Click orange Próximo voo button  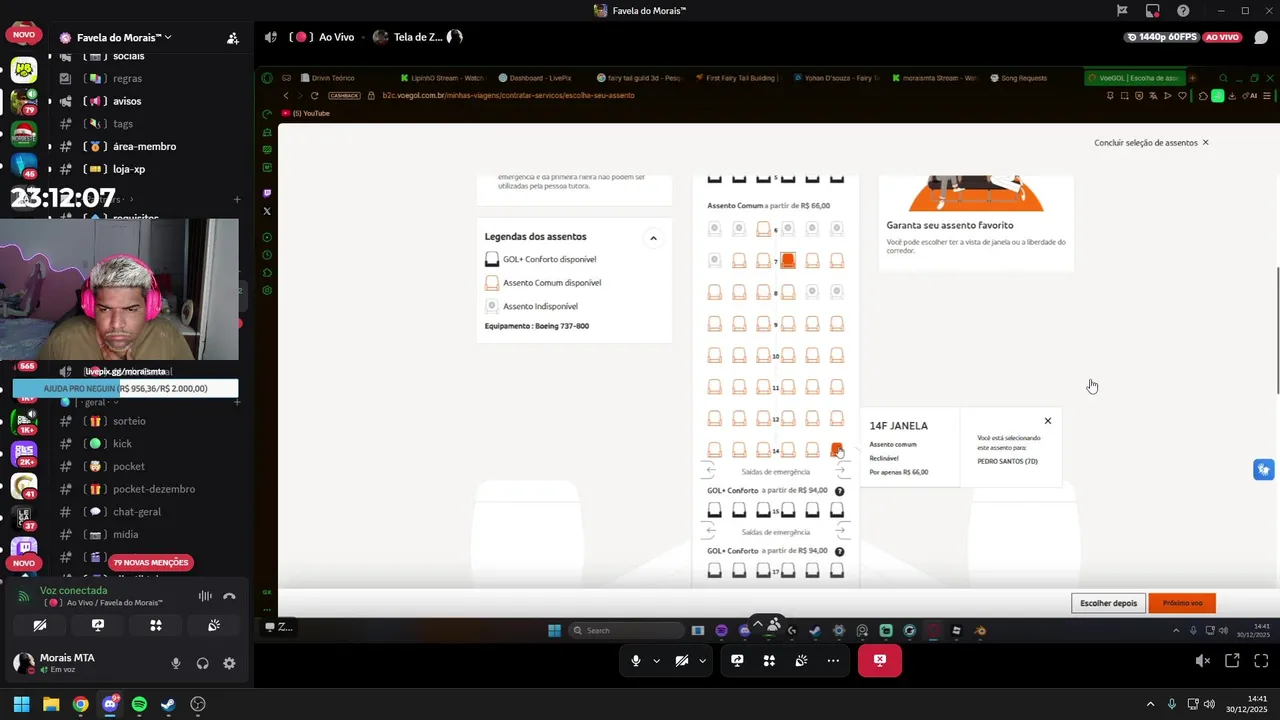1182,603
